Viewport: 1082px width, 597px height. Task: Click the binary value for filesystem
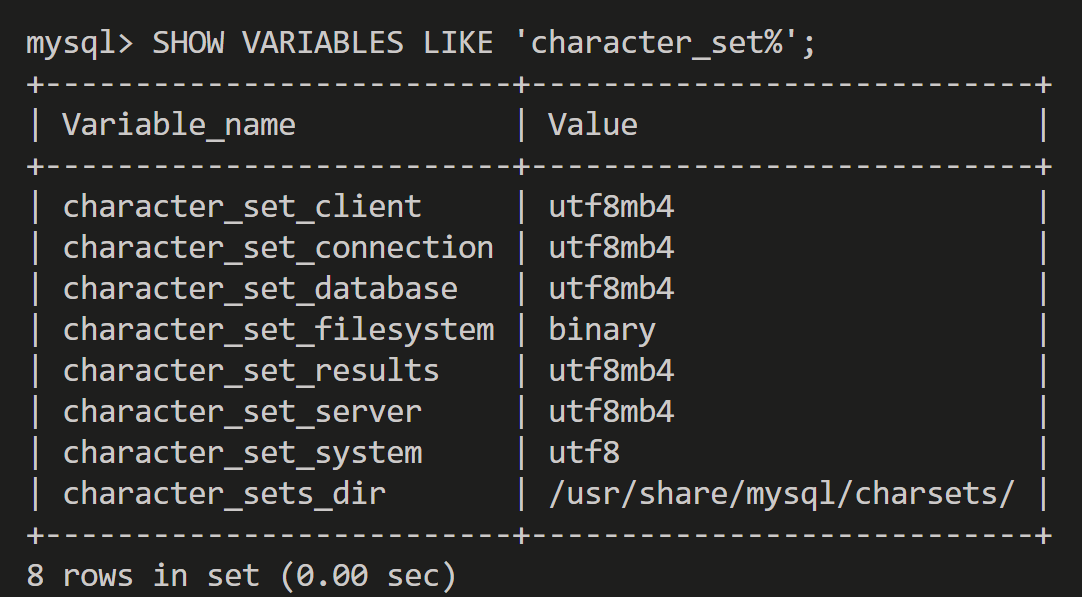click(602, 330)
